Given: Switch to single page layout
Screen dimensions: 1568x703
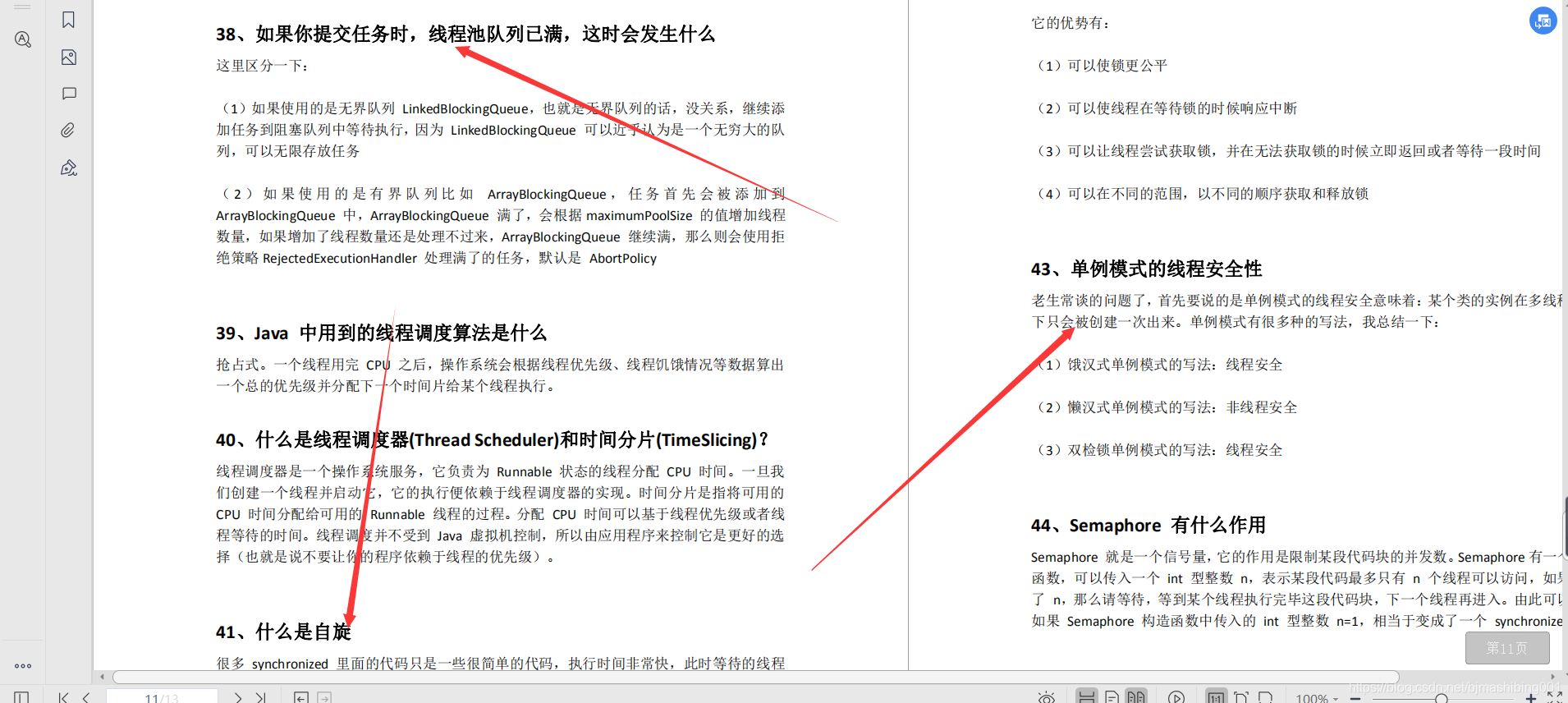Looking at the screenshot, I should pos(1112,697).
